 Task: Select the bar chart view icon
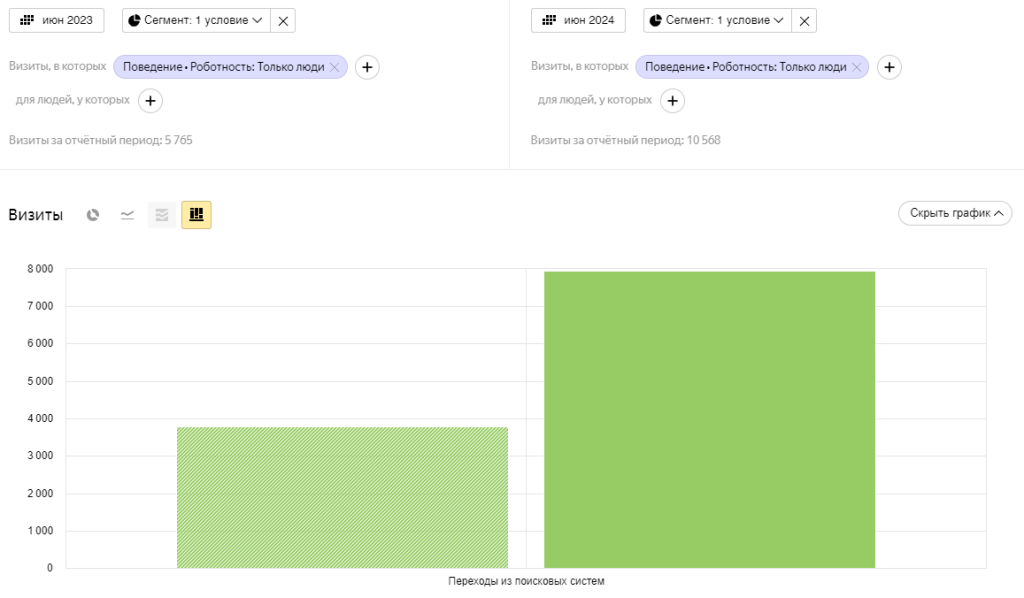tap(196, 215)
